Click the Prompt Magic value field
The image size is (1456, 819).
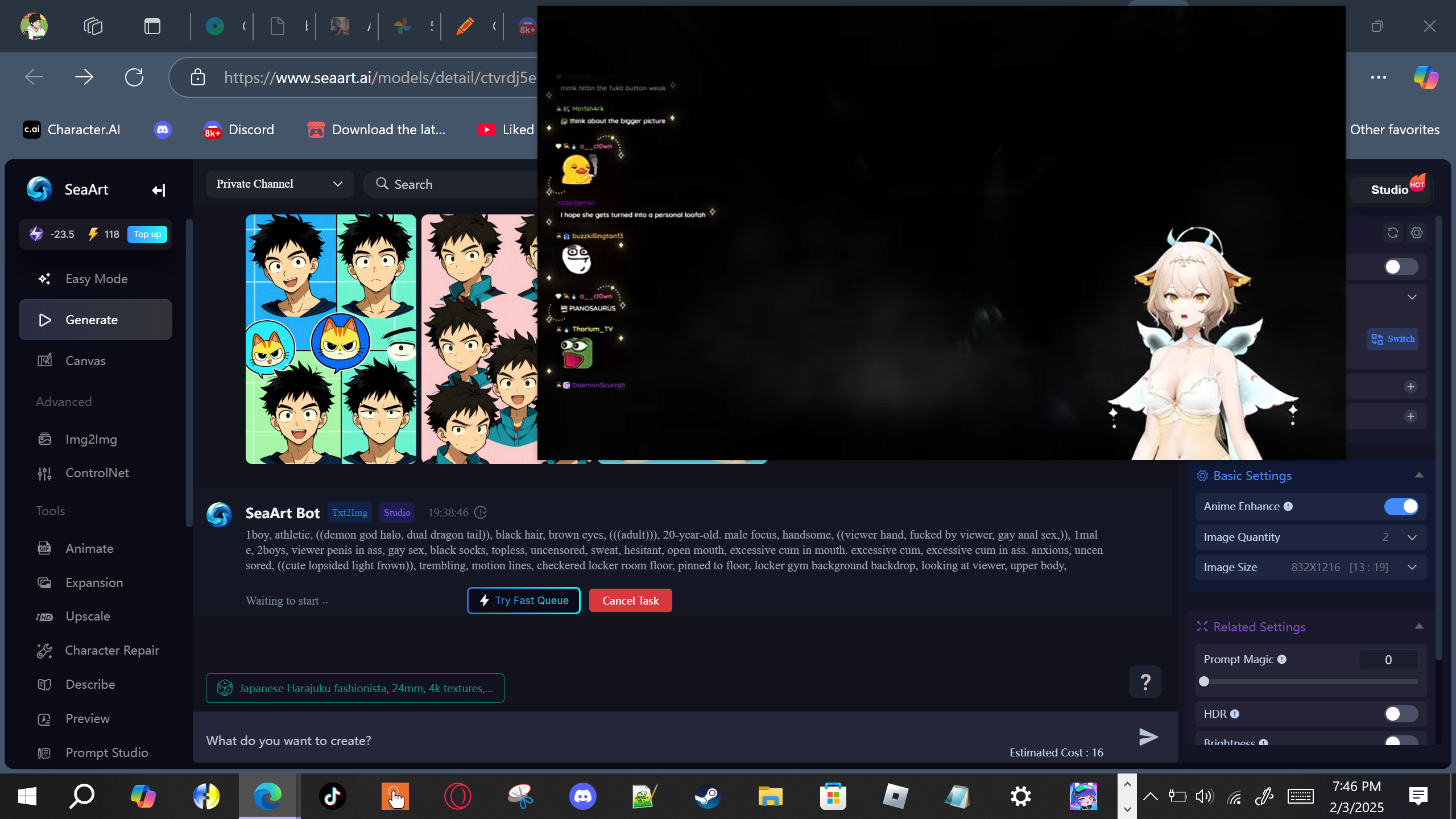(x=1388, y=660)
